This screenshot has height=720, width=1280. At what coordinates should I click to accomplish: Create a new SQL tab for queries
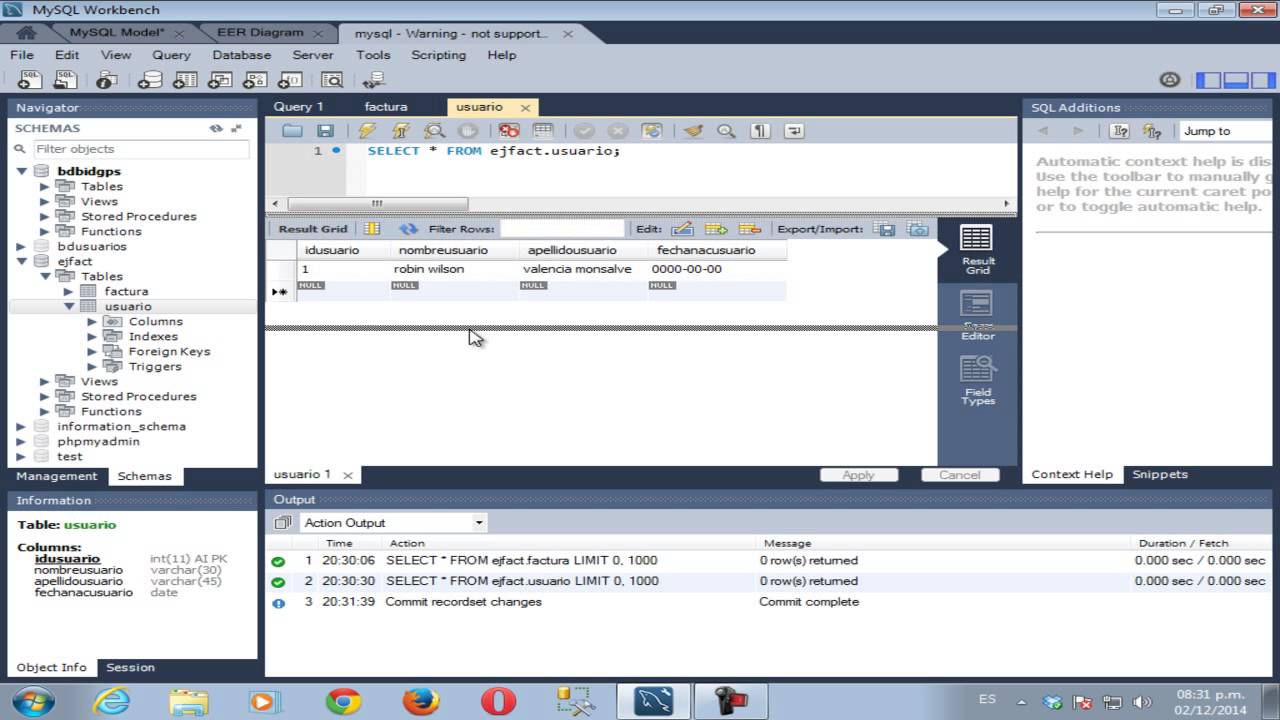click(x=30, y=80)
